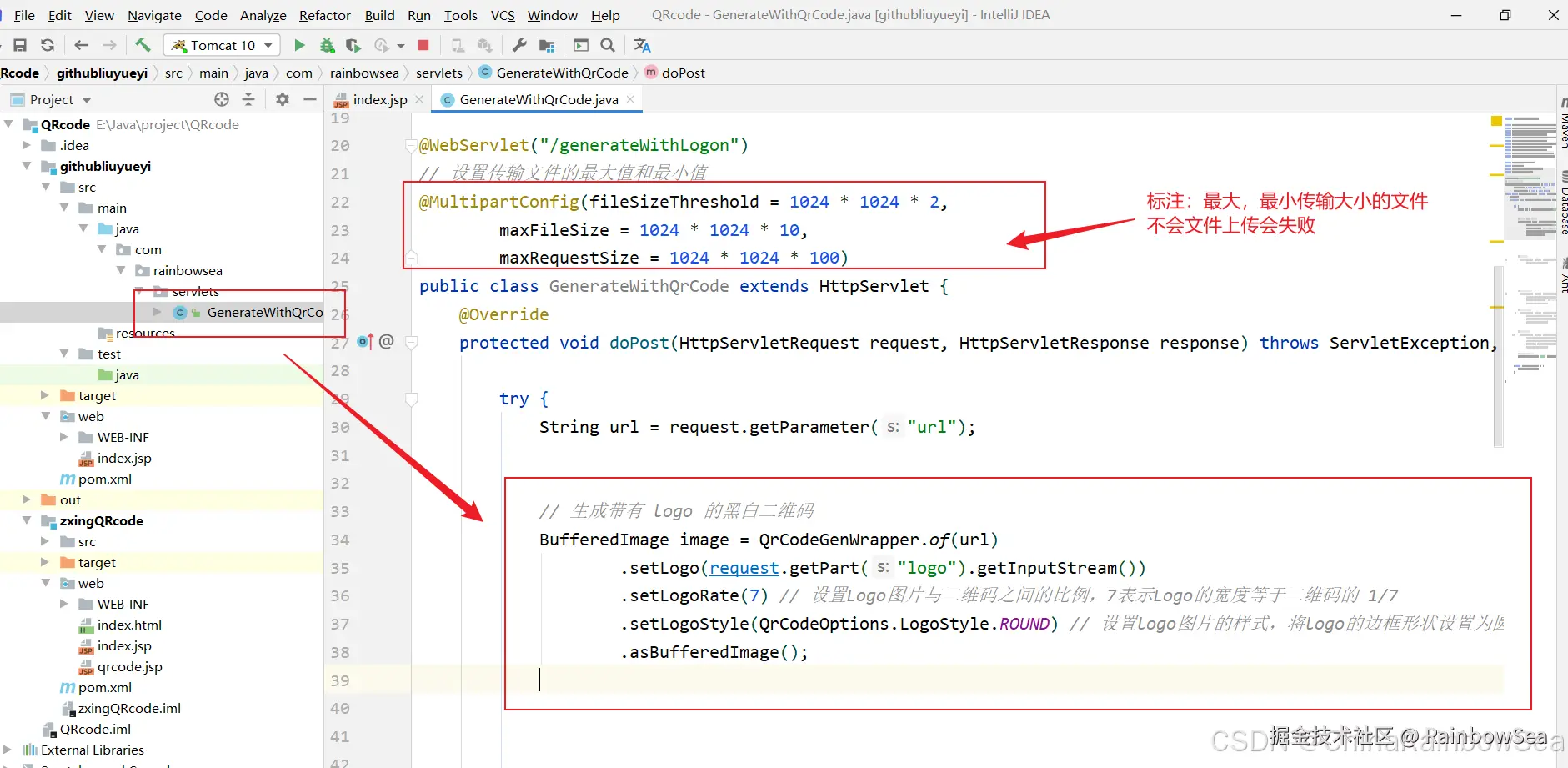Open the Analyze menu
The image size is (1568, 768).
click(263, 15)
